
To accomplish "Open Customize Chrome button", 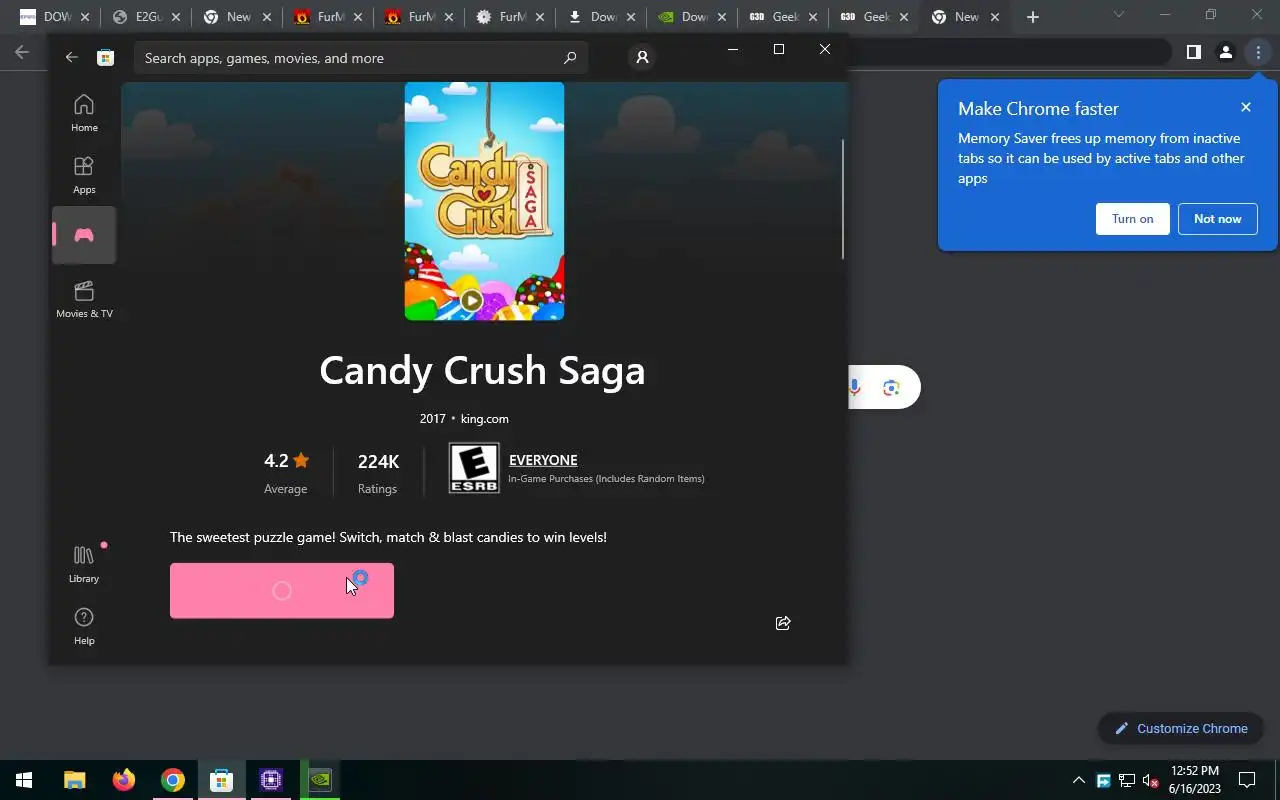I will [x=1181, y=728].
